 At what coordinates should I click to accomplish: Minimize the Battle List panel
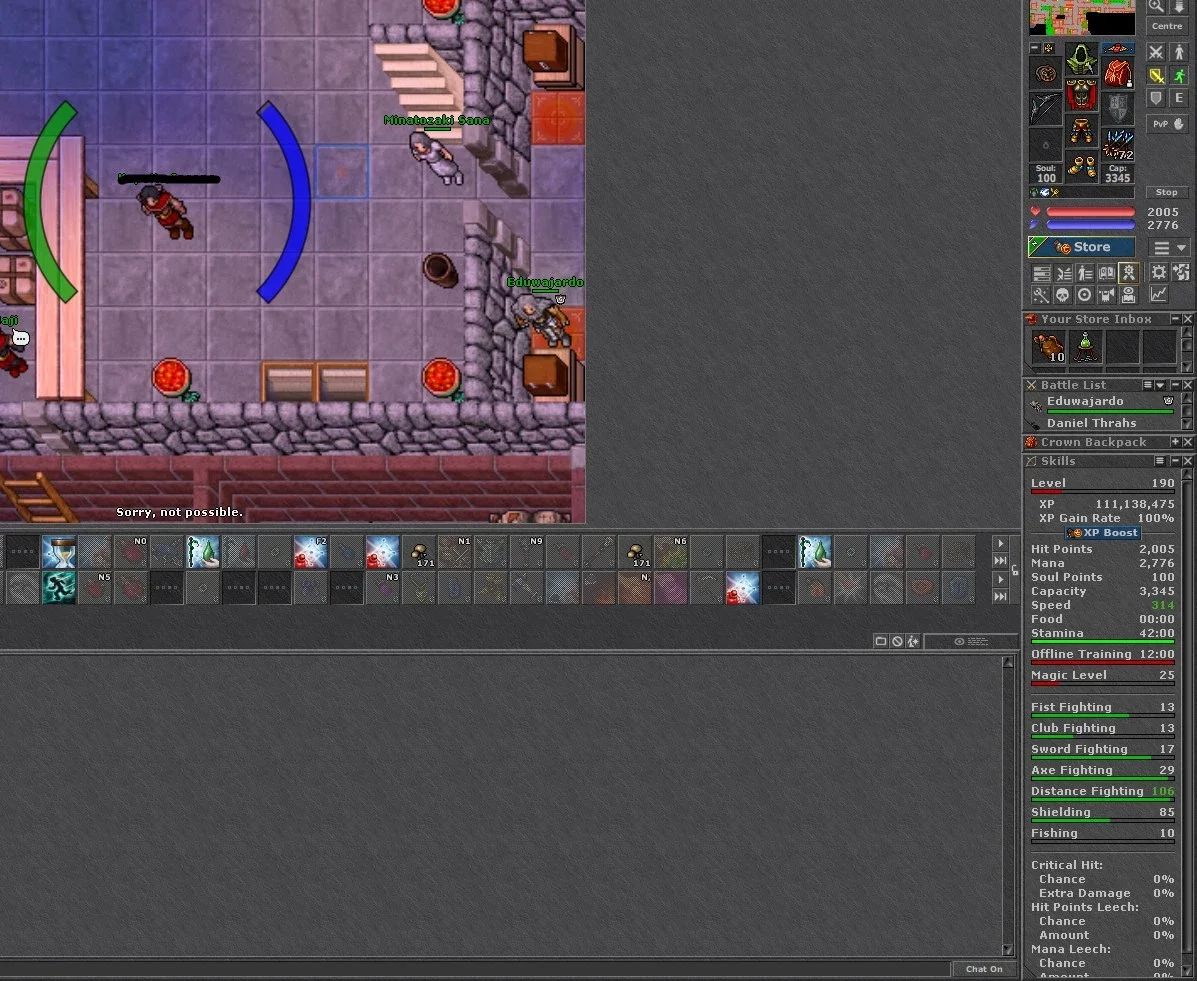tap(1176, 385)
